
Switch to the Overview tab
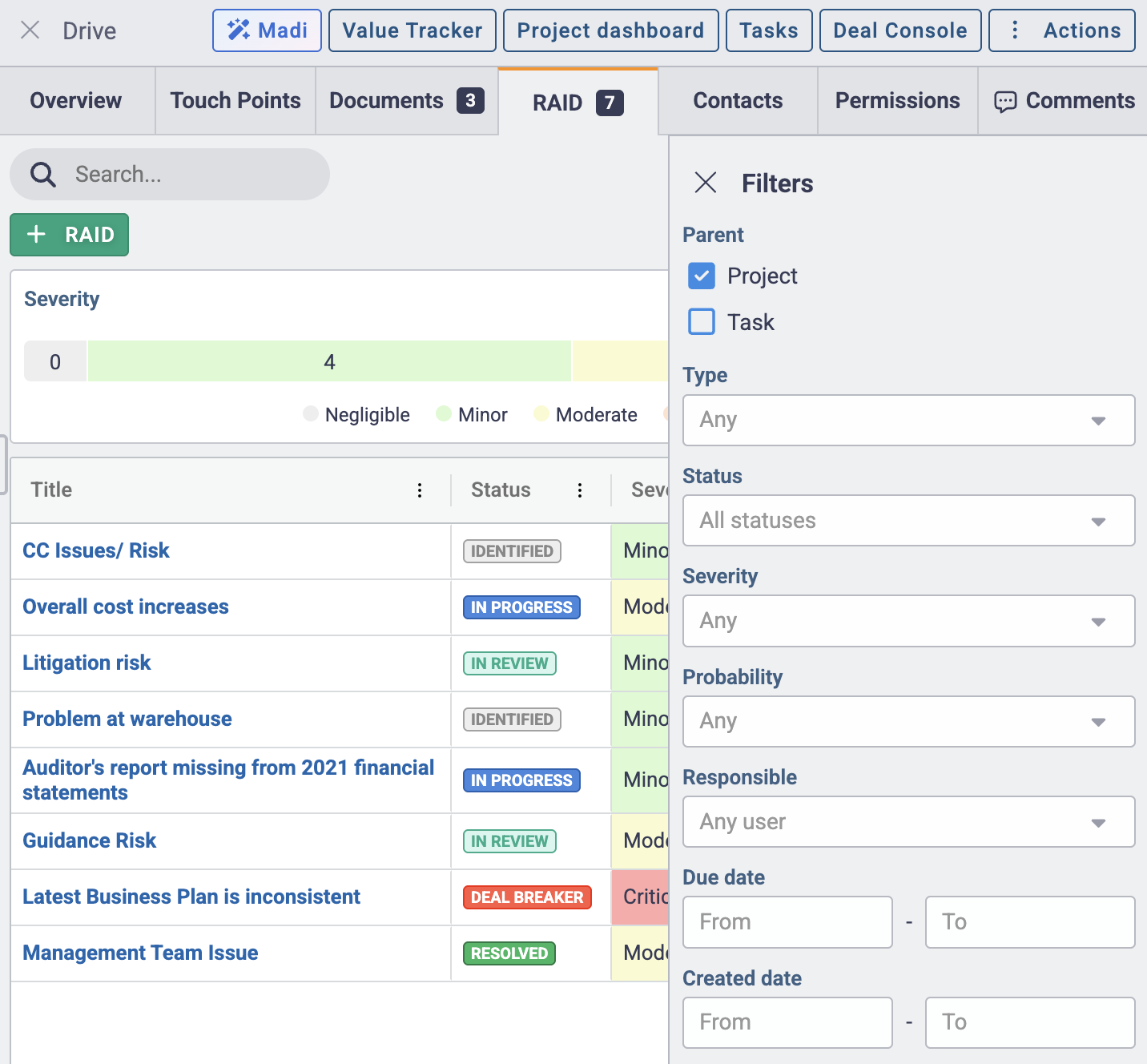76,101
